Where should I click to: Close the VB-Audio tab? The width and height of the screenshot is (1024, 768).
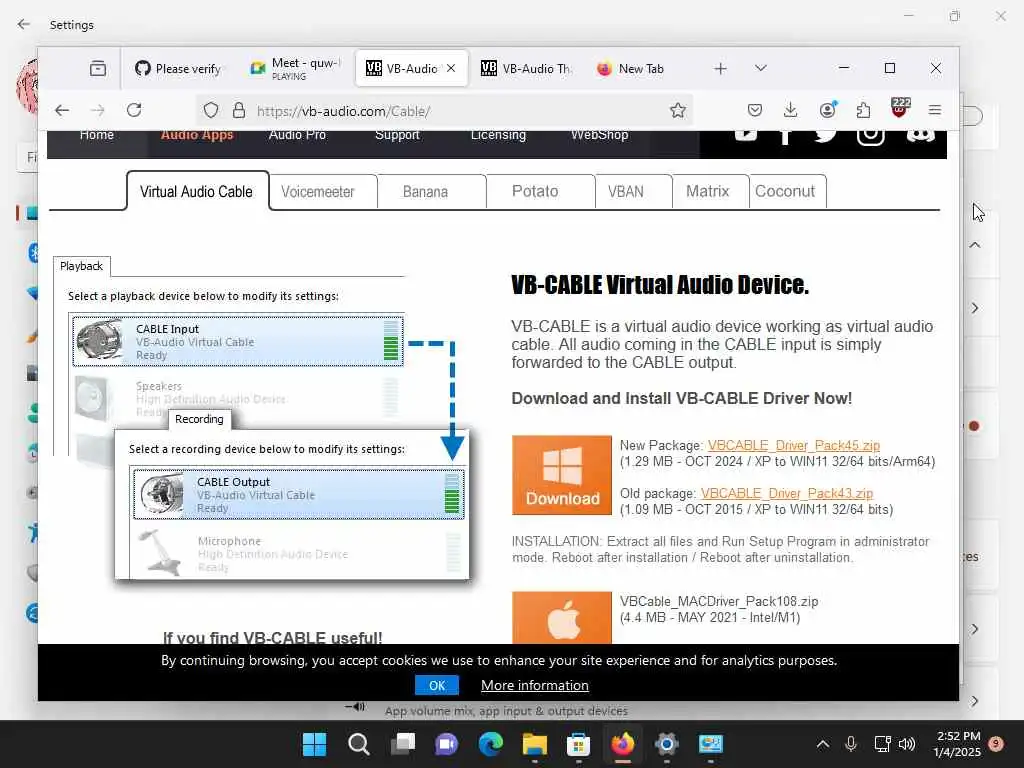[x=451, y=68]
